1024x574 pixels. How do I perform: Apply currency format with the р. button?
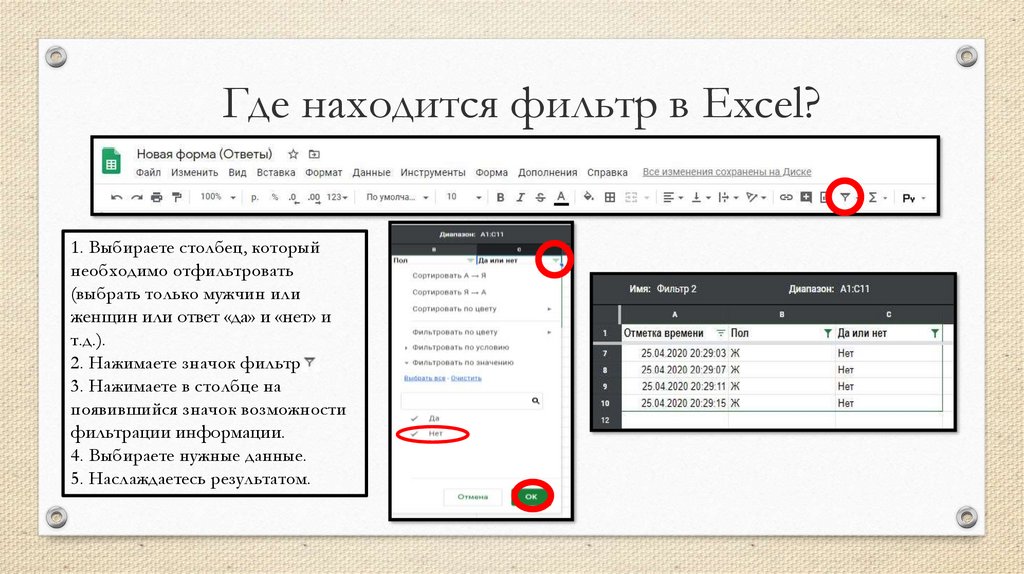255,197
